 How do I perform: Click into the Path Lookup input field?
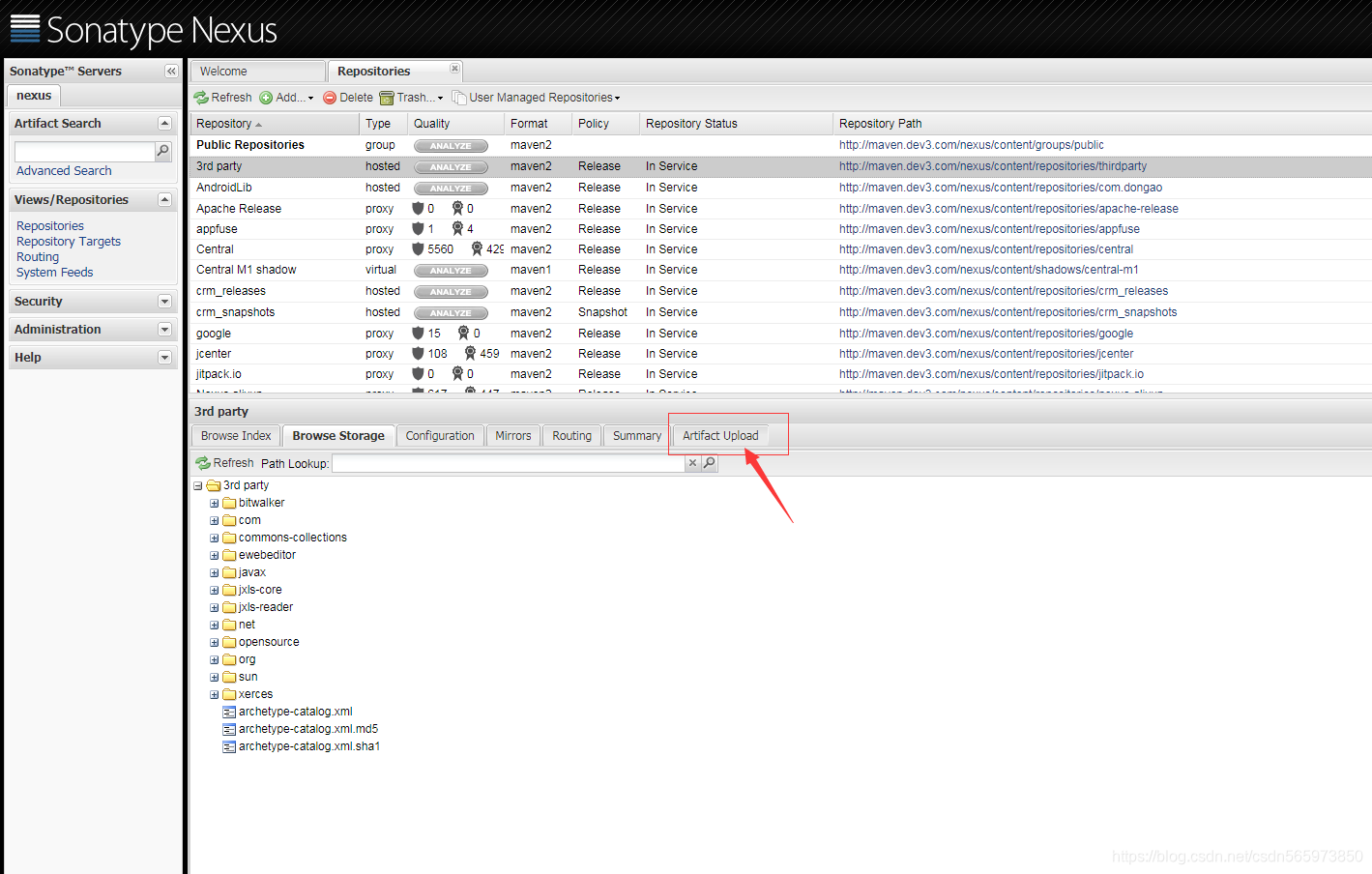[x=509, y=464]
